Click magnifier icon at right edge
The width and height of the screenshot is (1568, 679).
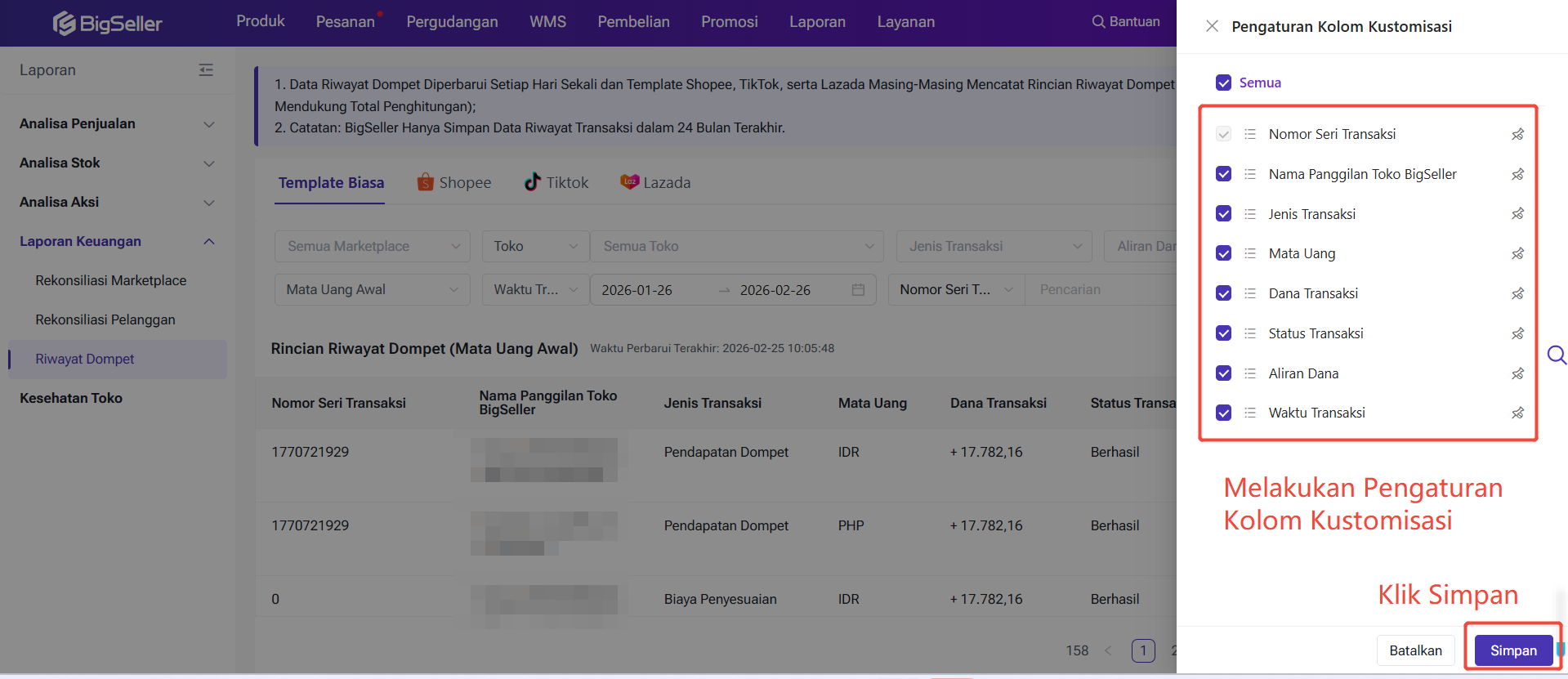pyautogui.click(x=1556, y=355)
